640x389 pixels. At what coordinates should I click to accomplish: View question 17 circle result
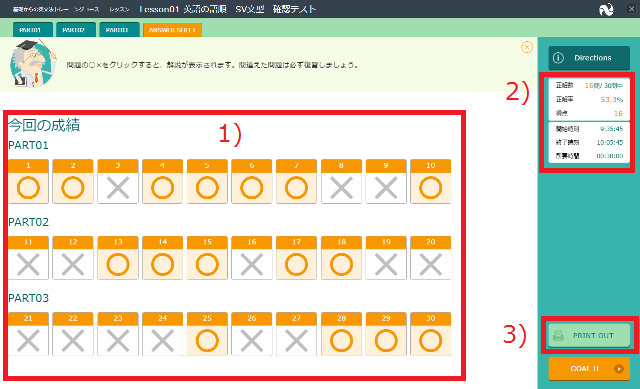[x=296, y=258]
